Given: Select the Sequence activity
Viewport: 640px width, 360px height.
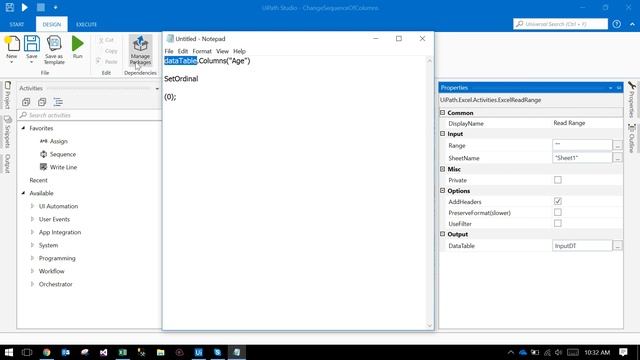Looking at the screenshot, I should 58,154.
